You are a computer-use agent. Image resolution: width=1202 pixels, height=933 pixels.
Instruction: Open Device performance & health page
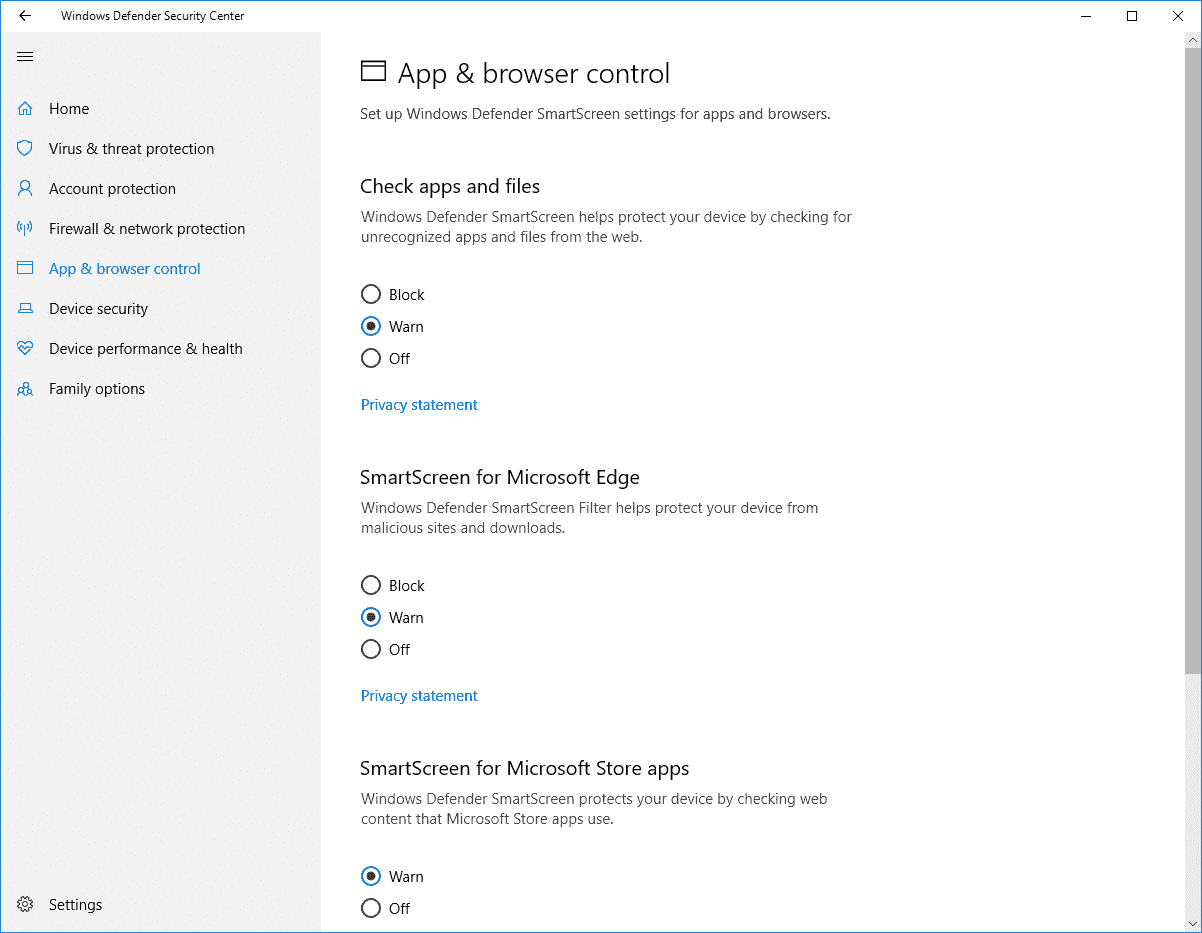146,348
